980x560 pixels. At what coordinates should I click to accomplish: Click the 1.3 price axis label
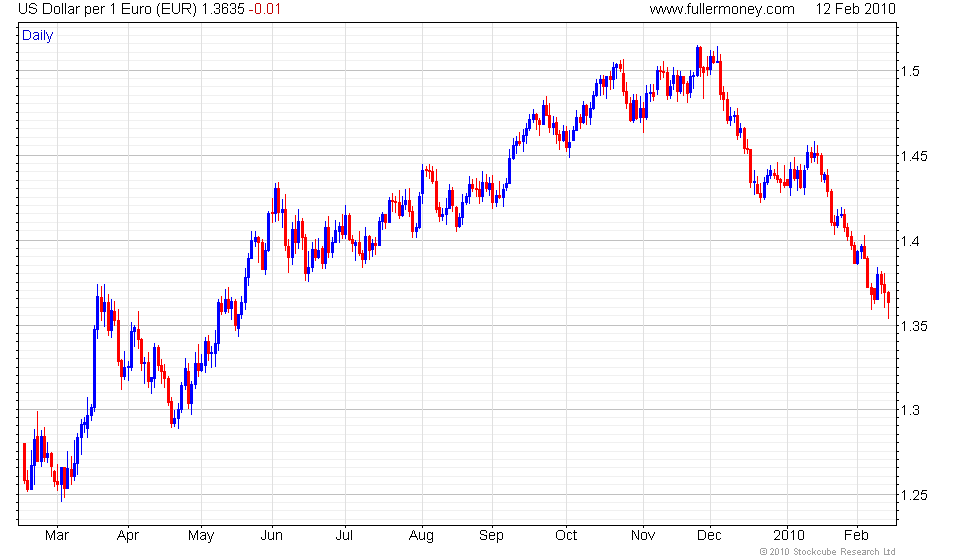[x=910, y=411]
